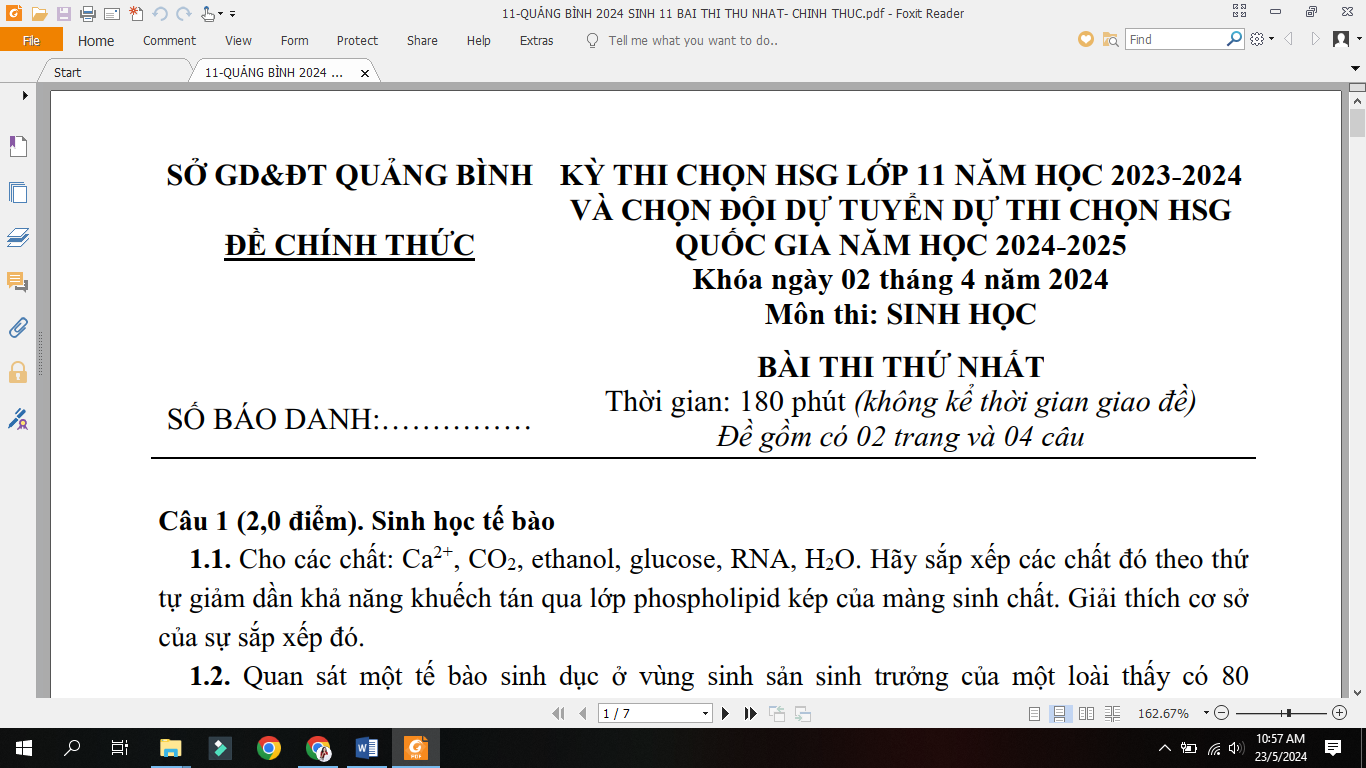Select continuous facing view mode
Image resolution: width=1366 pixels, height=768 pixels.
[x=1111, y=713]
